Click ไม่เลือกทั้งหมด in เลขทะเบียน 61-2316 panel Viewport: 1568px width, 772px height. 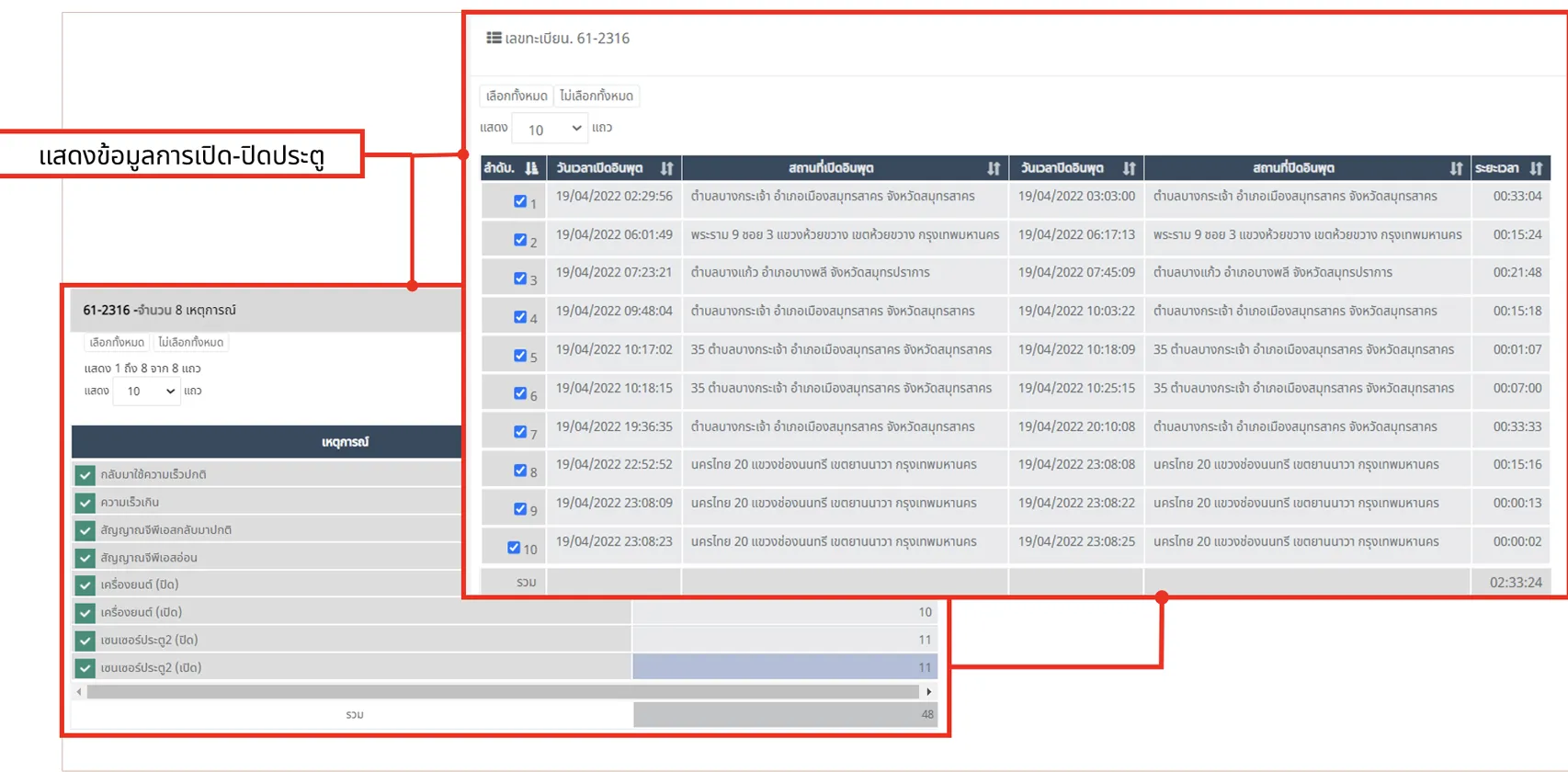point(597,96)
